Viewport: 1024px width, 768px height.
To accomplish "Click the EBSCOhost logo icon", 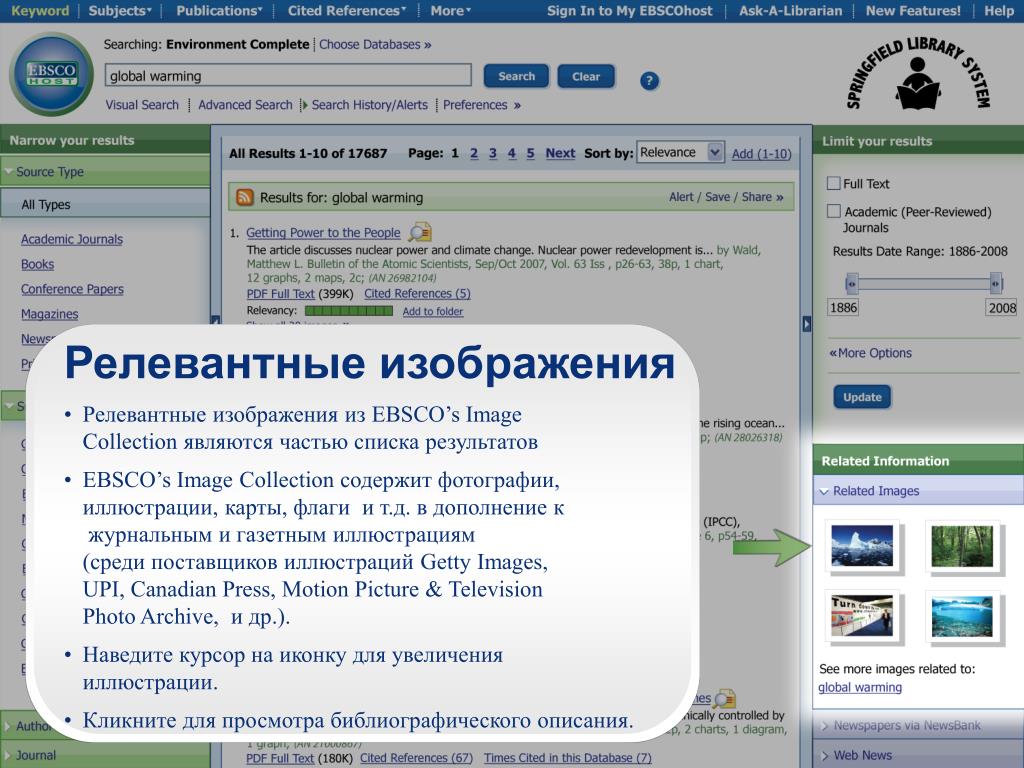I will click(43, 75).
